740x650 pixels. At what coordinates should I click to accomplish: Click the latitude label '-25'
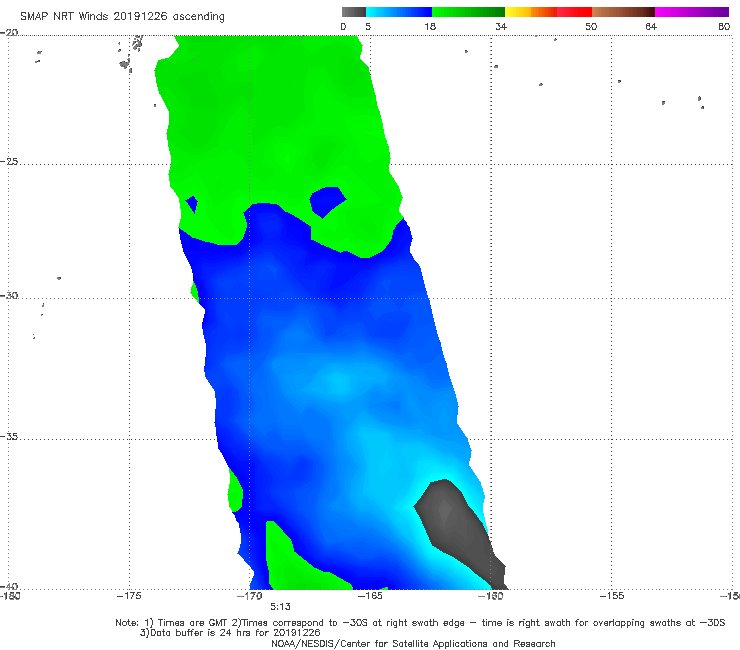9,161
